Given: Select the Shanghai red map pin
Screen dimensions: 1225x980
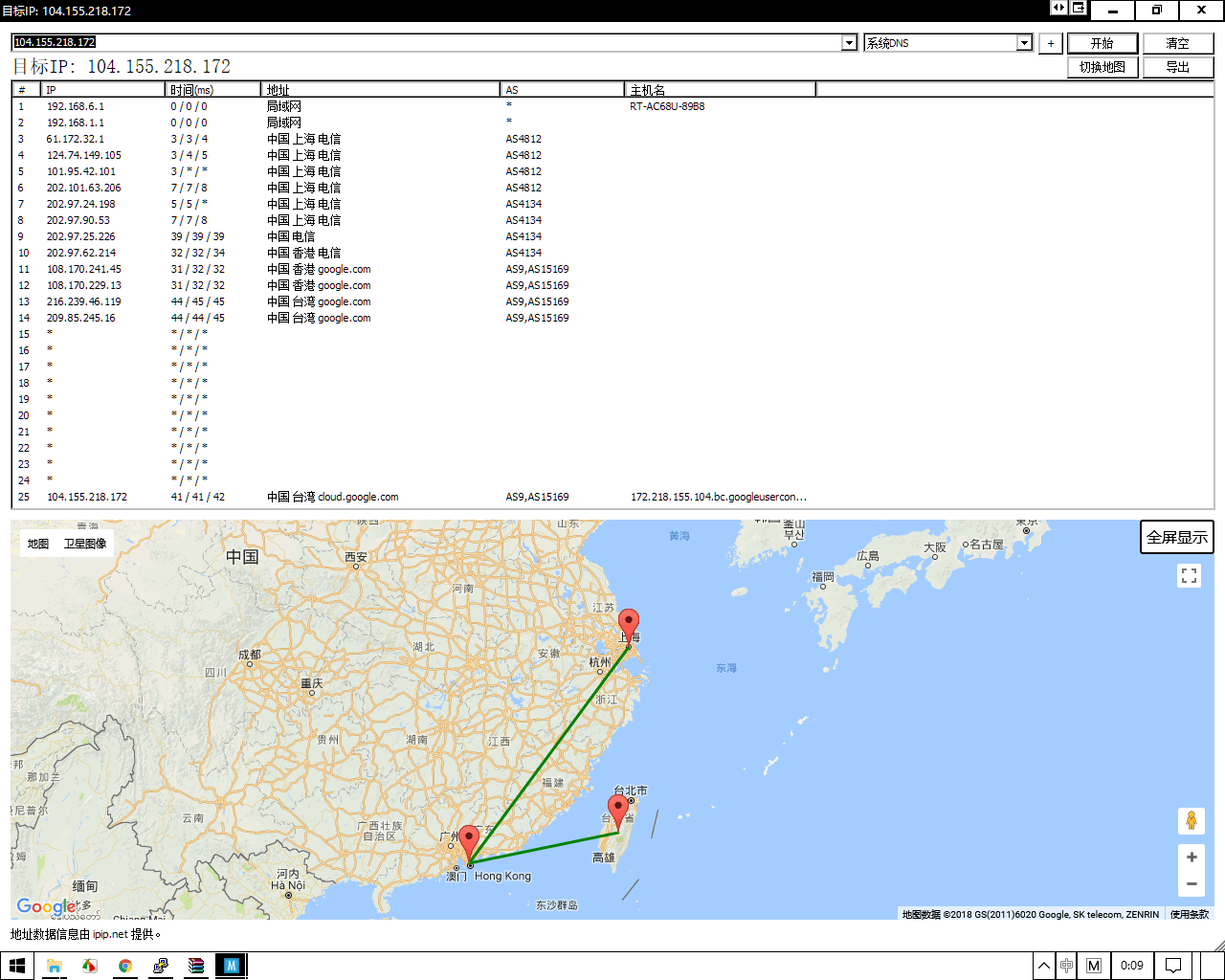Looking at the screenshot, I should [628, 626].
